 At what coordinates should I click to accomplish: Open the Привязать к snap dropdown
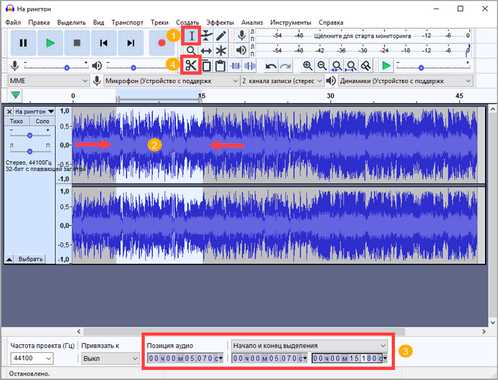point(110,359)
